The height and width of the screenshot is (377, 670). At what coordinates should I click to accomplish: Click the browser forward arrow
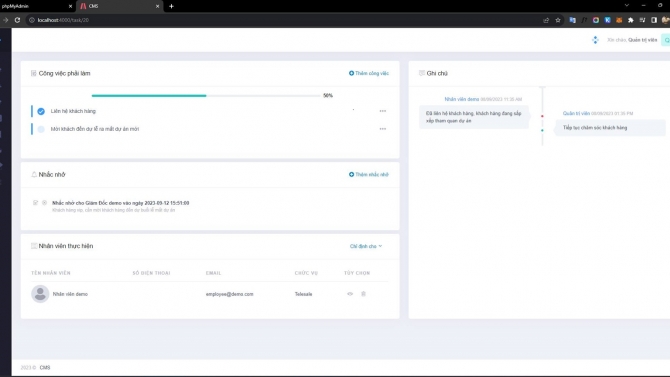(x=6, y=20)
